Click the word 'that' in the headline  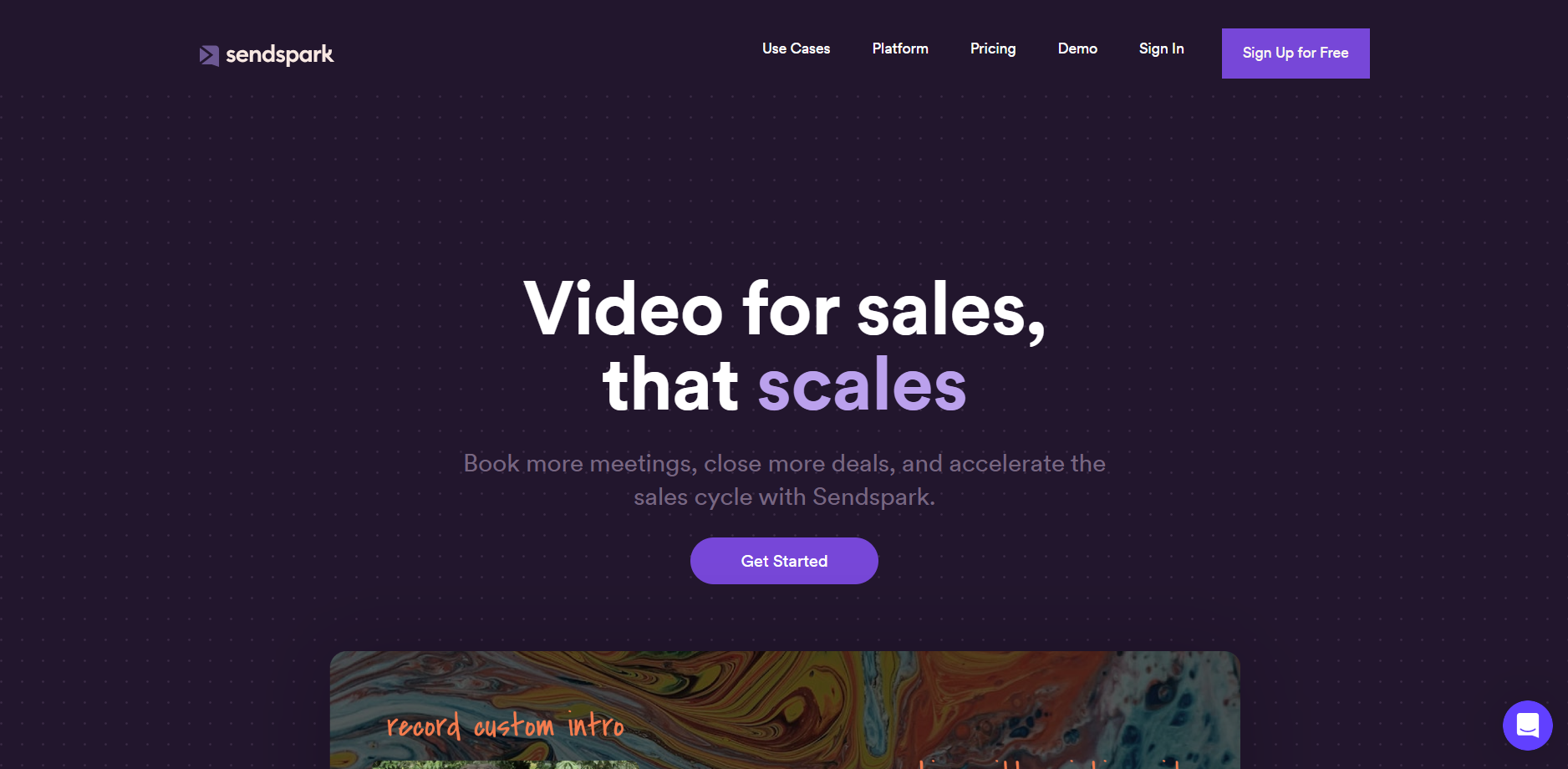(x=670, y=384)
